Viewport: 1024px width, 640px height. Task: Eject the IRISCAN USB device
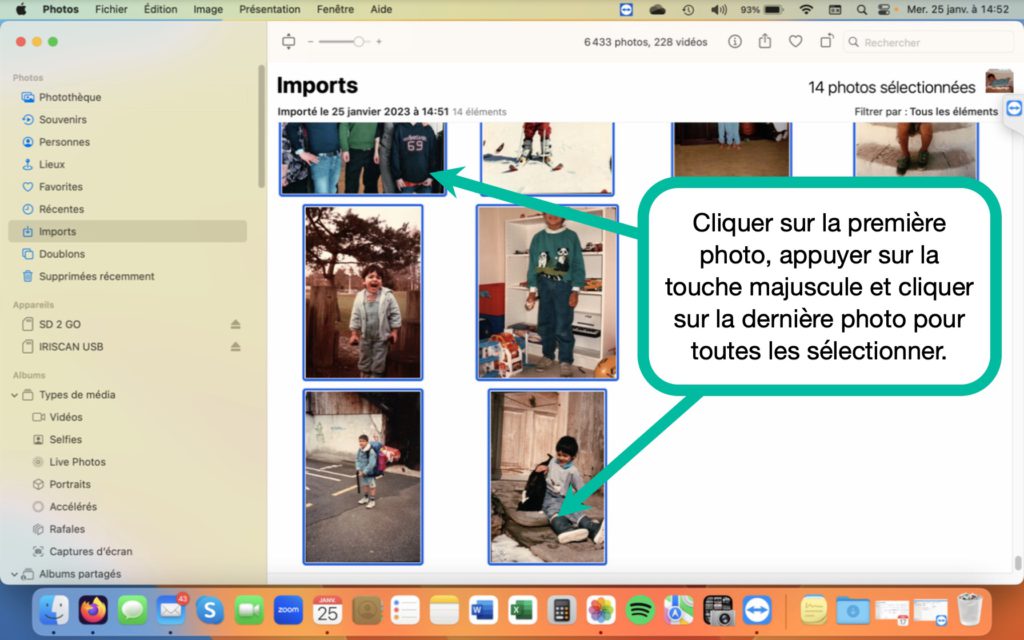click(236, 347)
